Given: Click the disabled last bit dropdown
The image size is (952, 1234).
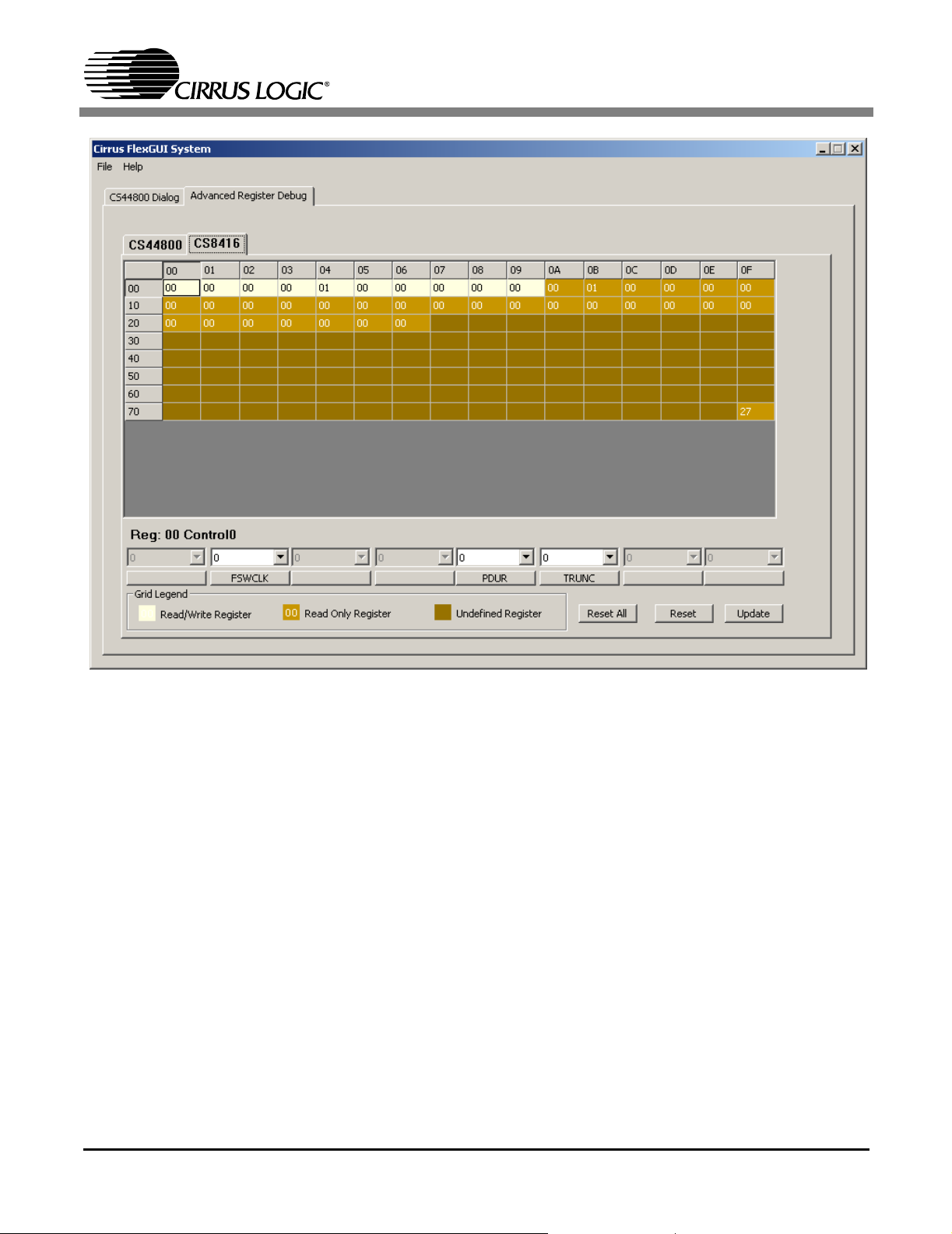Looking at the screenshot, I should 743,557.
